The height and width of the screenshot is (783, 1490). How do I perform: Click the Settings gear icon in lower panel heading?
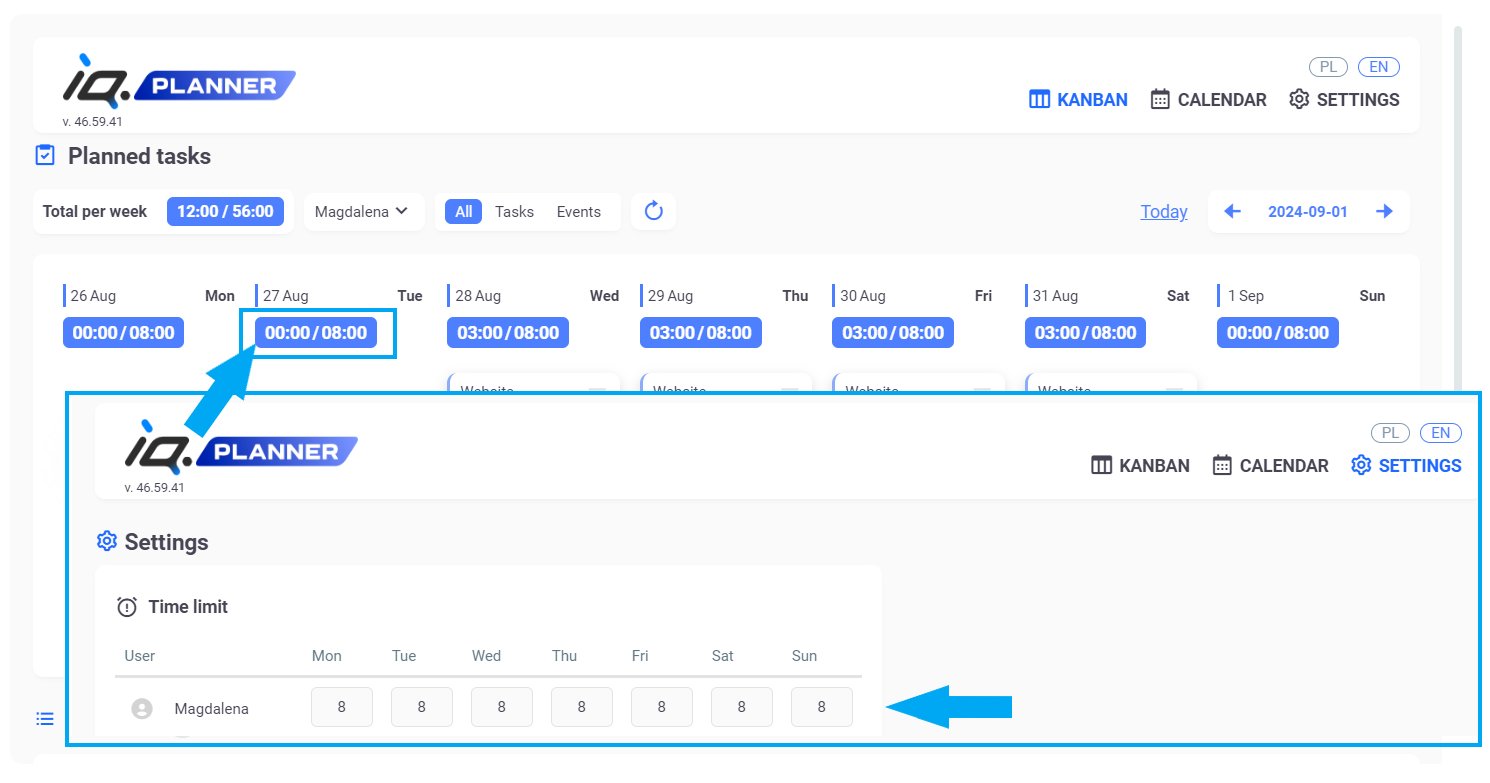tap(107, 542)
